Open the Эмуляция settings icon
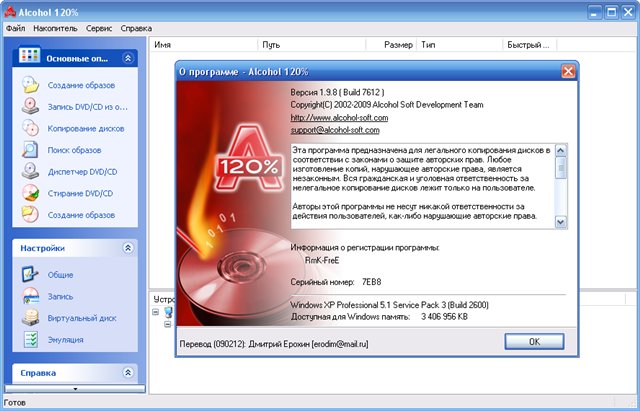640x411 pixels. [30, 340]
